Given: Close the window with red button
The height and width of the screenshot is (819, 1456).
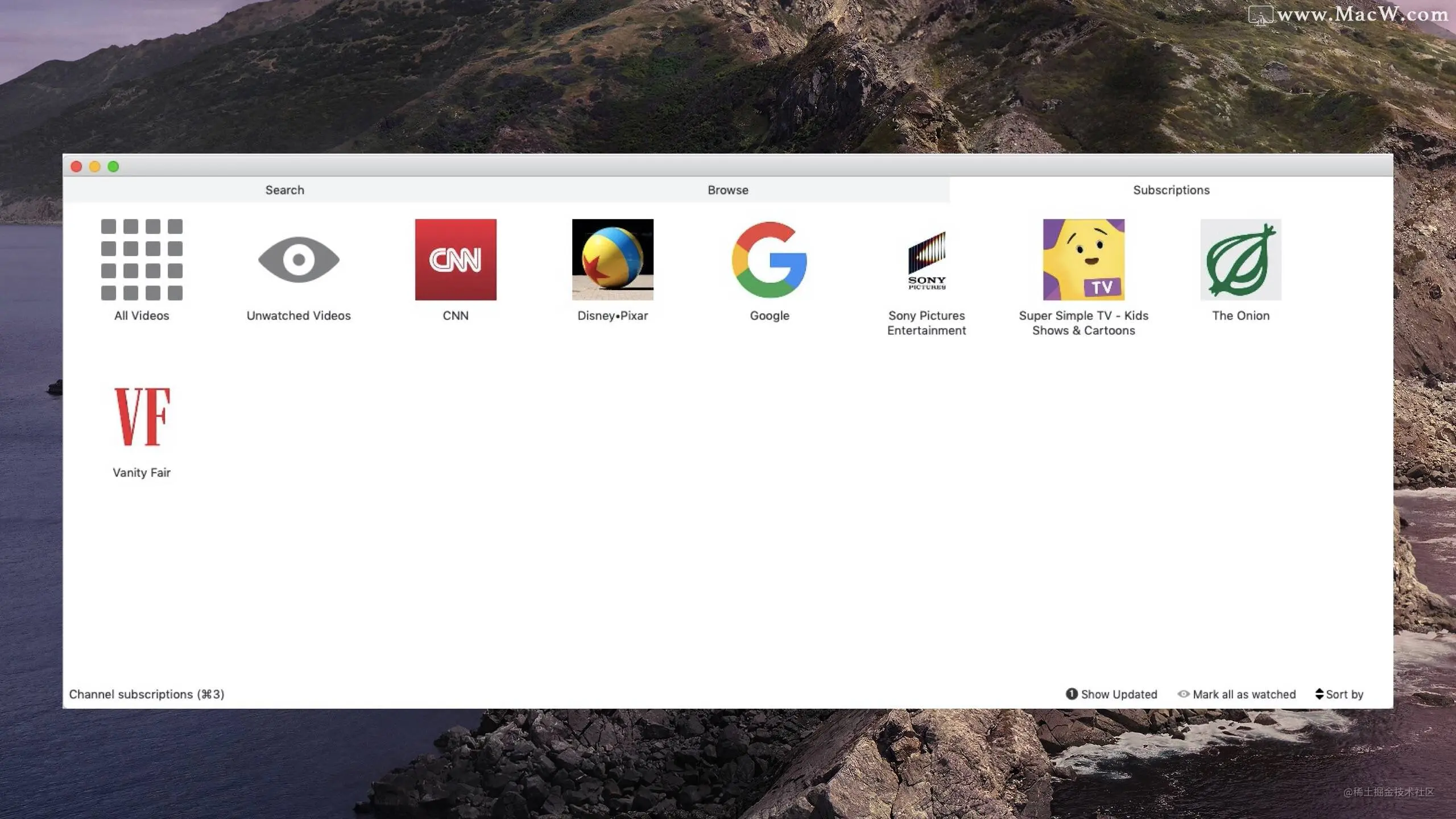Looking at the screenshot, I should click(76, 166).
